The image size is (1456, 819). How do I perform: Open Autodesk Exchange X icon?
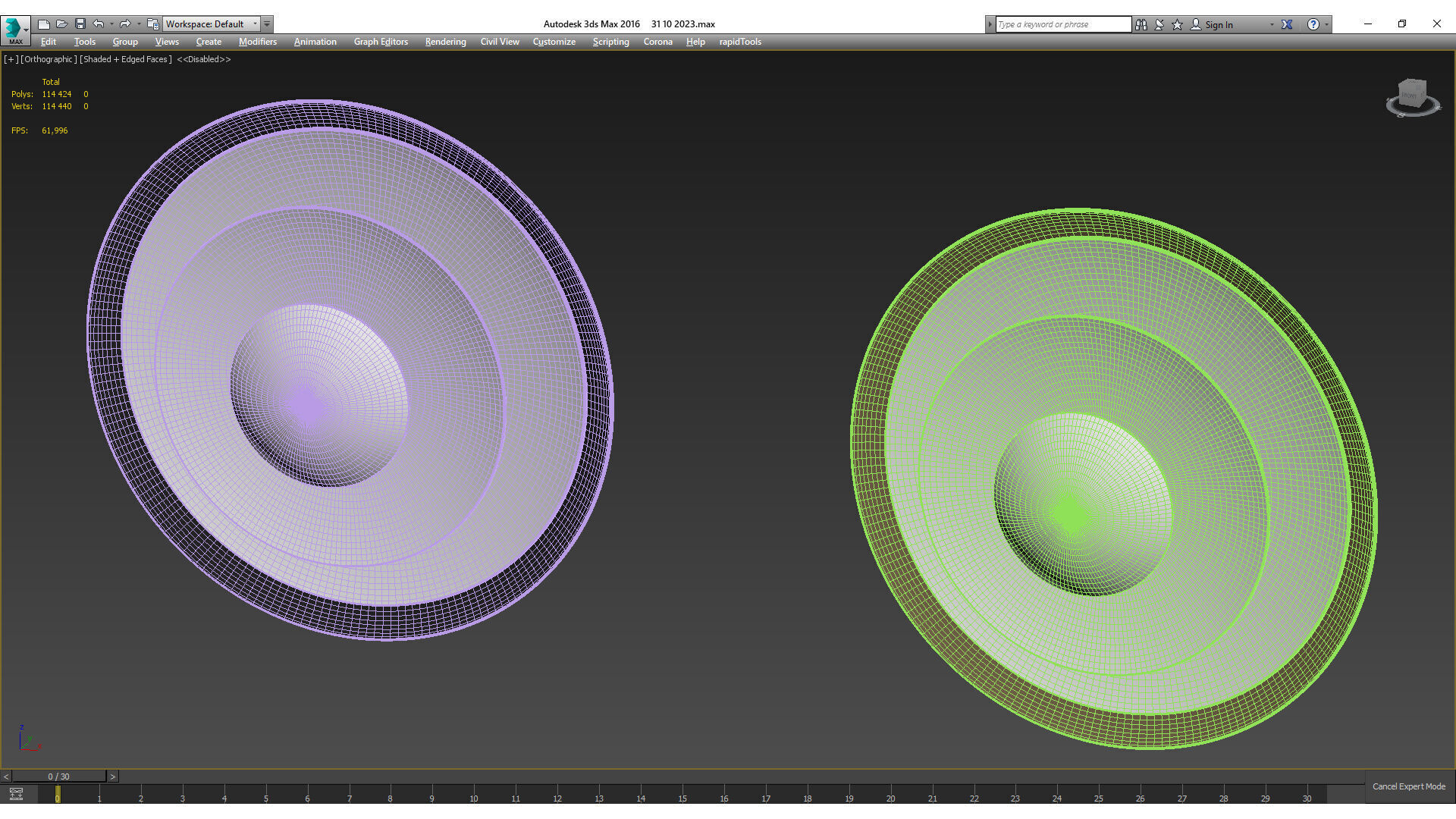click(x=1287, y=24)
